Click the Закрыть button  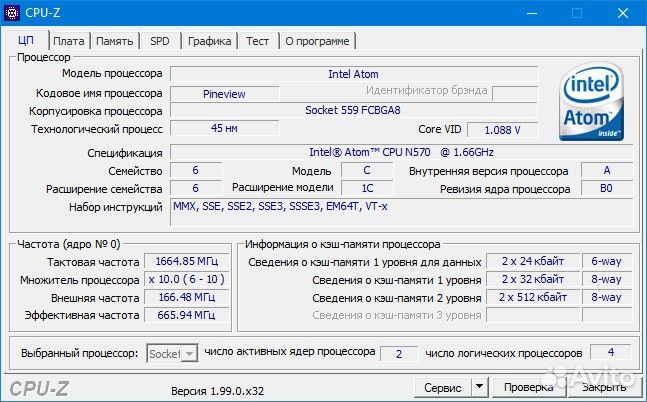[604, 387]
